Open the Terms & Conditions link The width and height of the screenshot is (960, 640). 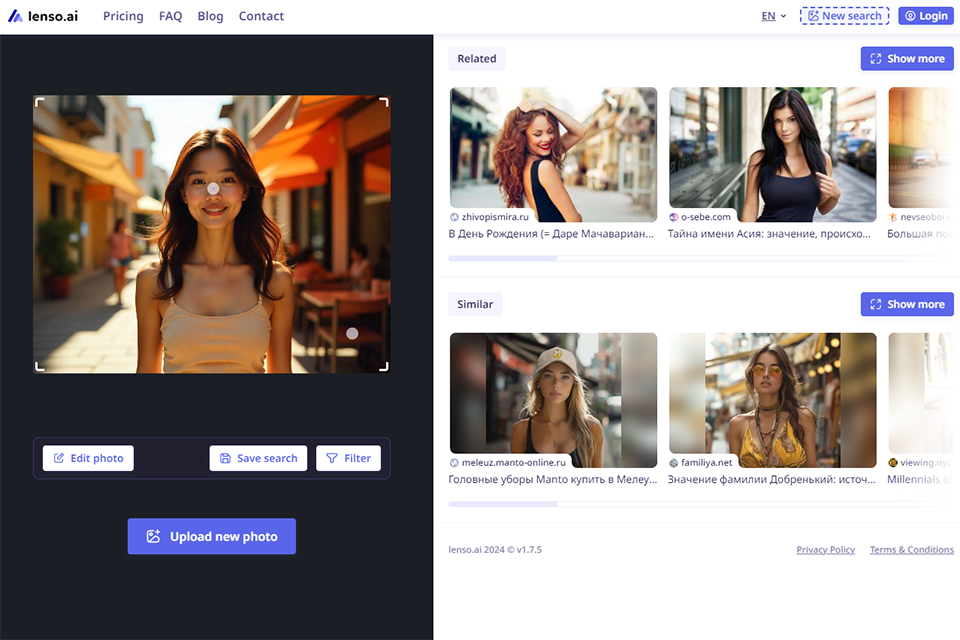(x=912, y=549)
